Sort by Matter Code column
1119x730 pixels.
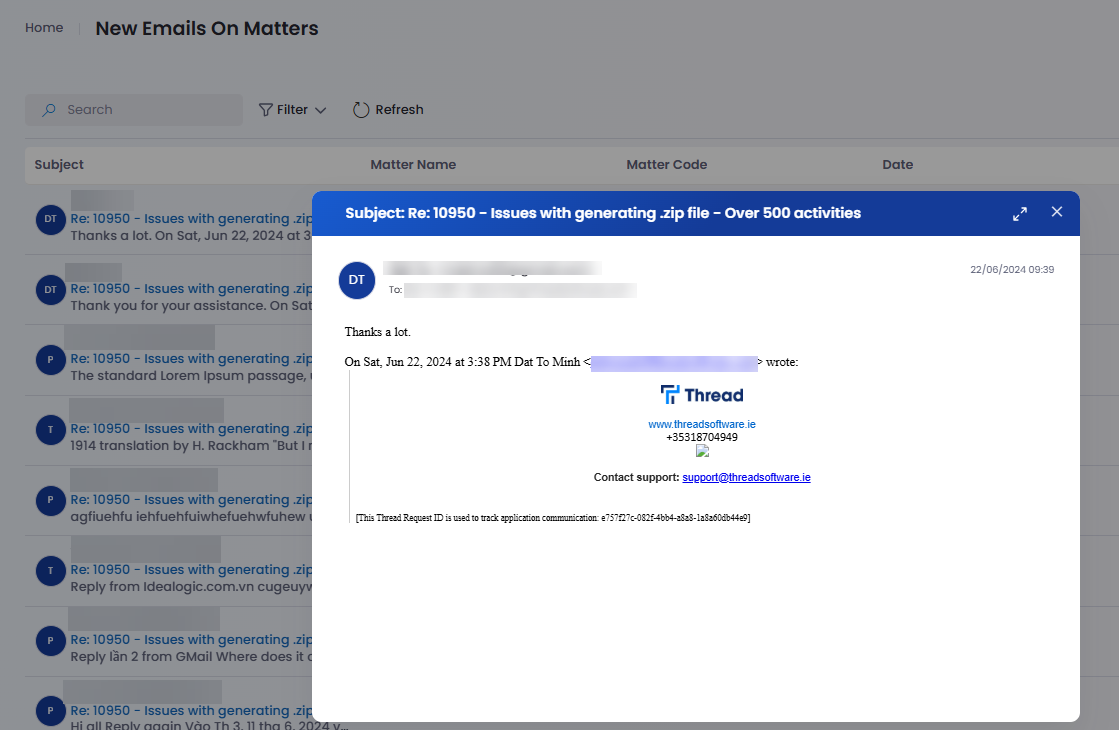click(666, 164)
